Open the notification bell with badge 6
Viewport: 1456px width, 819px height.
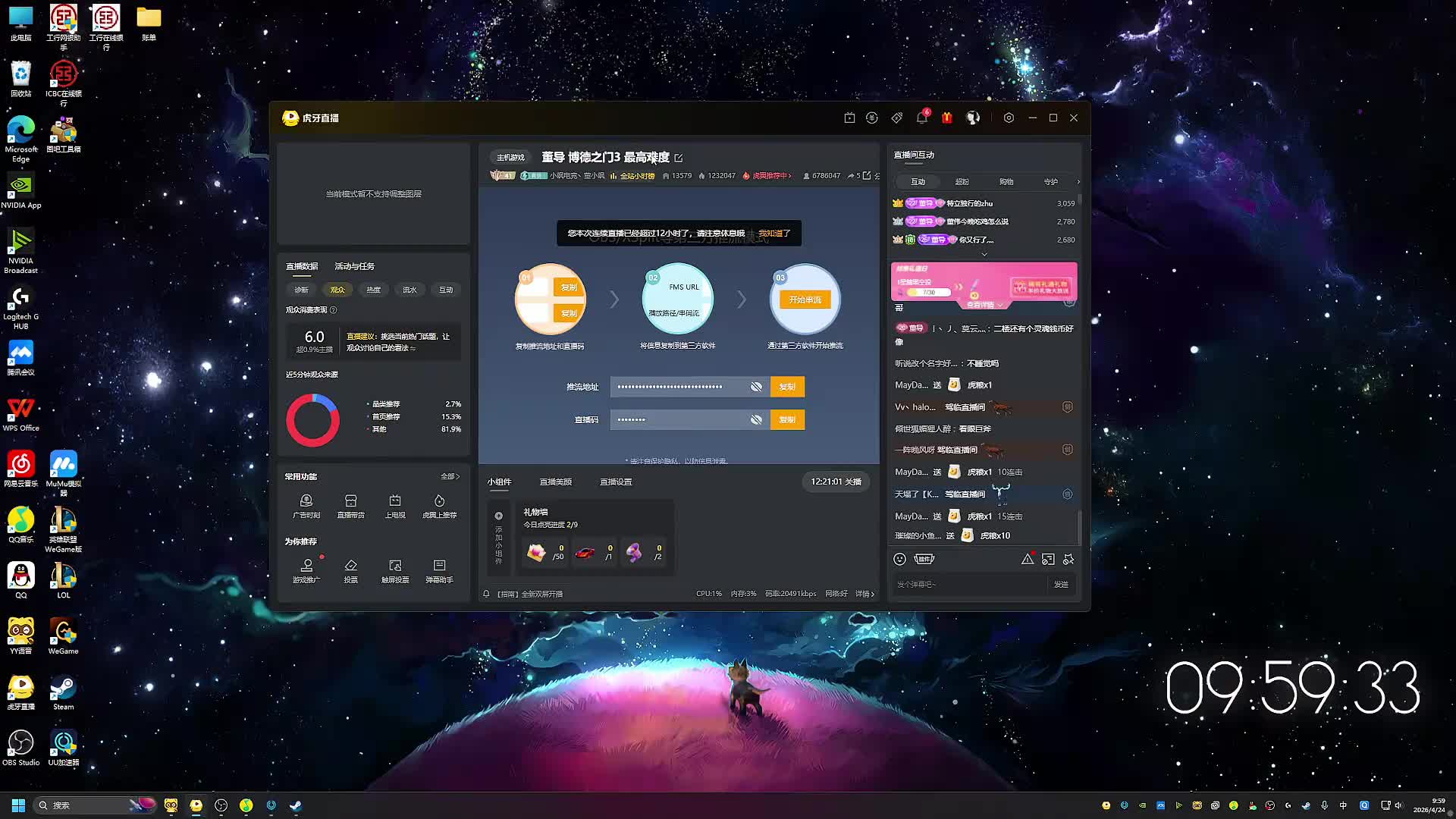[x=921, y=118]
